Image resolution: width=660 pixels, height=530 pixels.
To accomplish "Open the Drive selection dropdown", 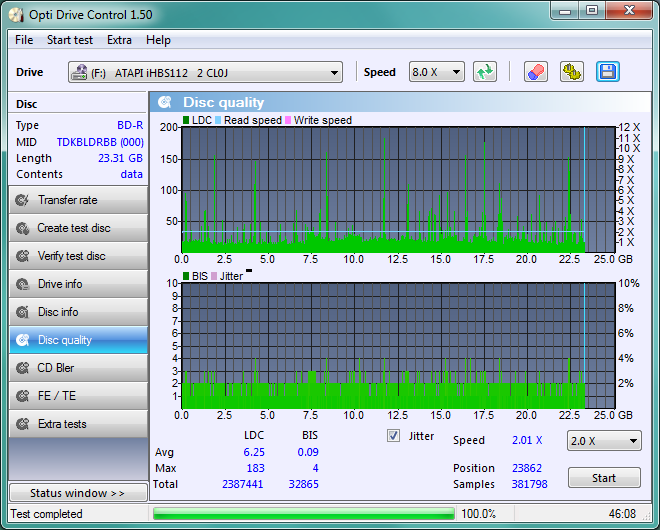I will coord(205,72).
